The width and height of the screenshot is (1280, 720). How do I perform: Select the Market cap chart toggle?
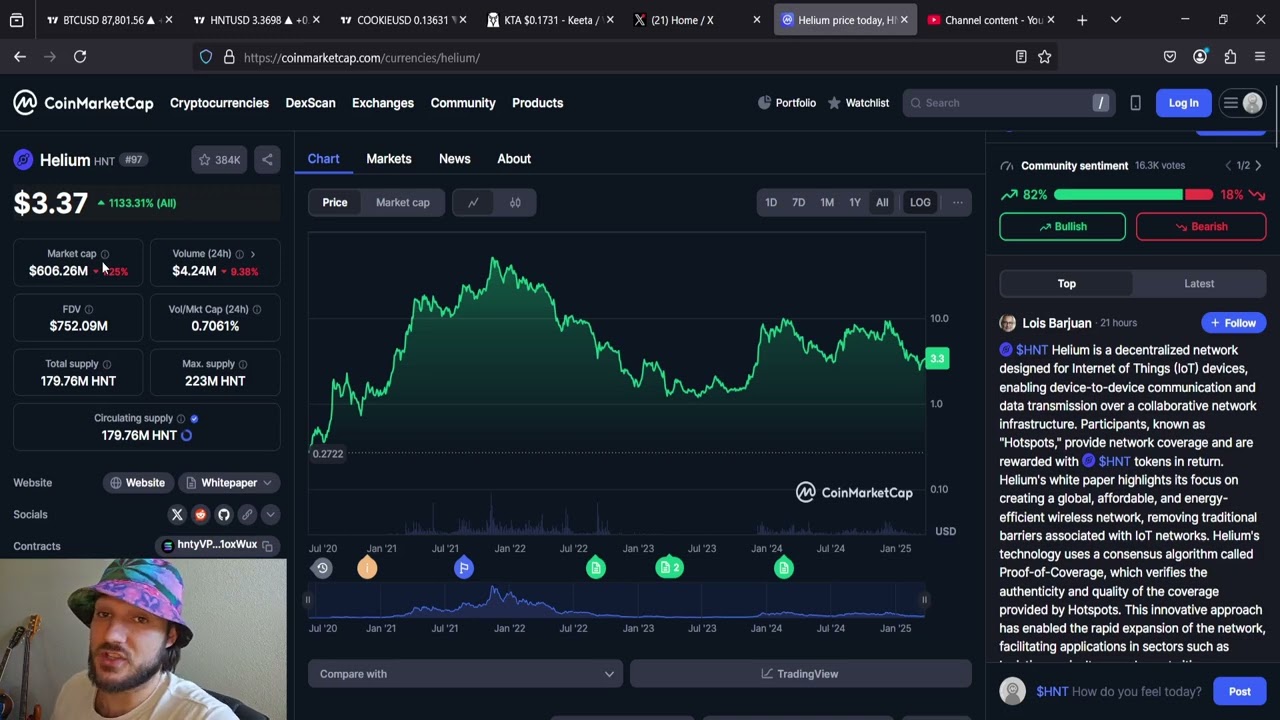tap(403, 203)
